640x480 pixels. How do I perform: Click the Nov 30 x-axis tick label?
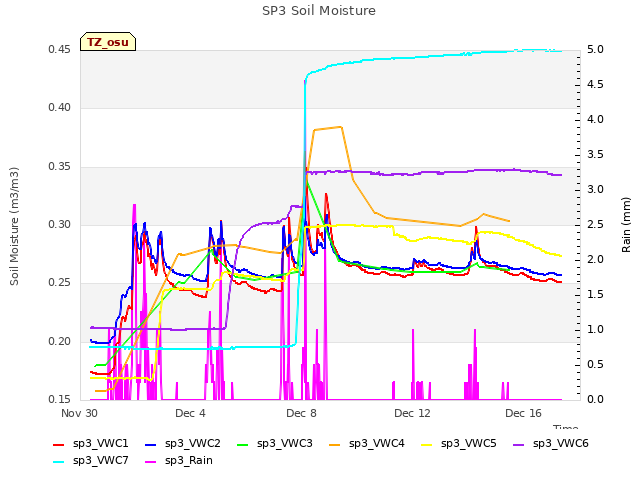pyautogui.click(x=79, y=413)
